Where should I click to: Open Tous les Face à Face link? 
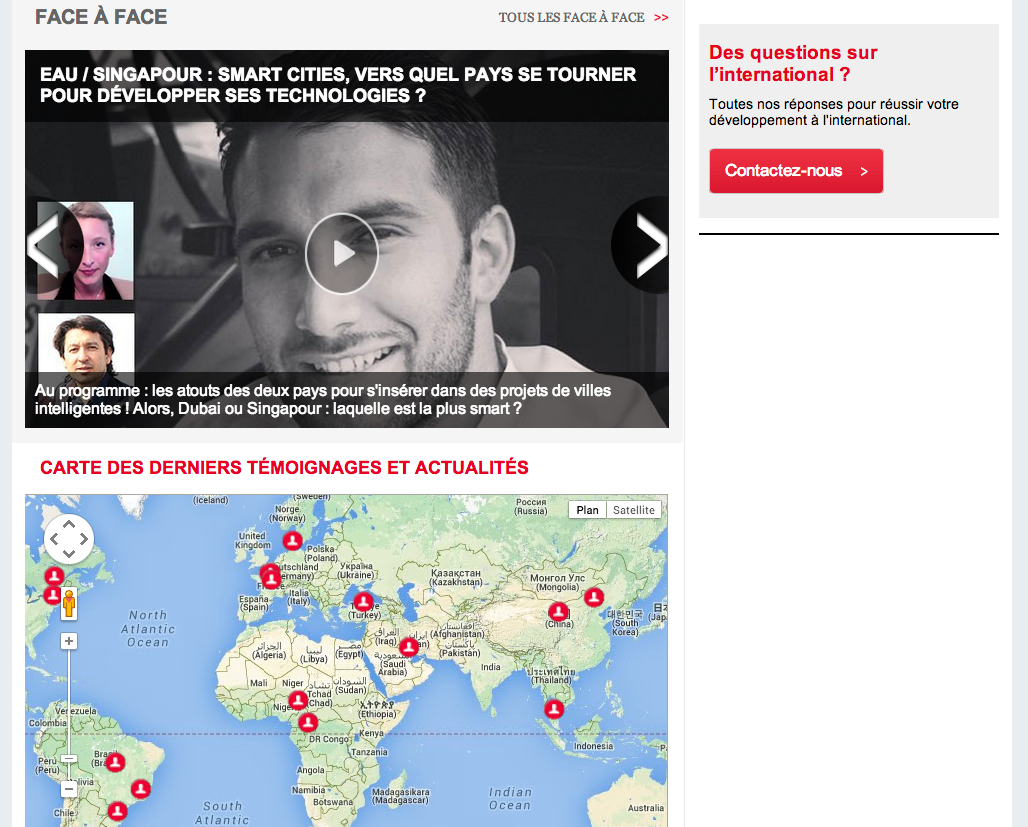pyautogui.click(x=583, y=18)
